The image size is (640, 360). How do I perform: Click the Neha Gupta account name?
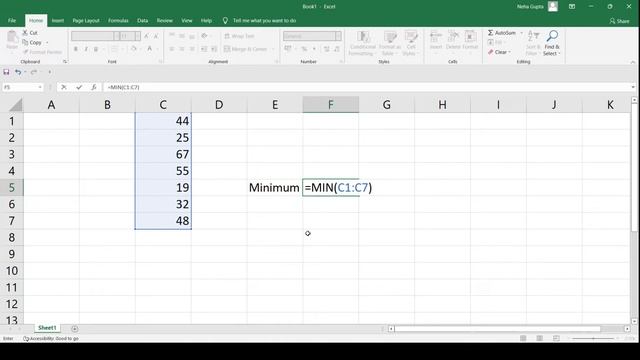click(530, 7)
